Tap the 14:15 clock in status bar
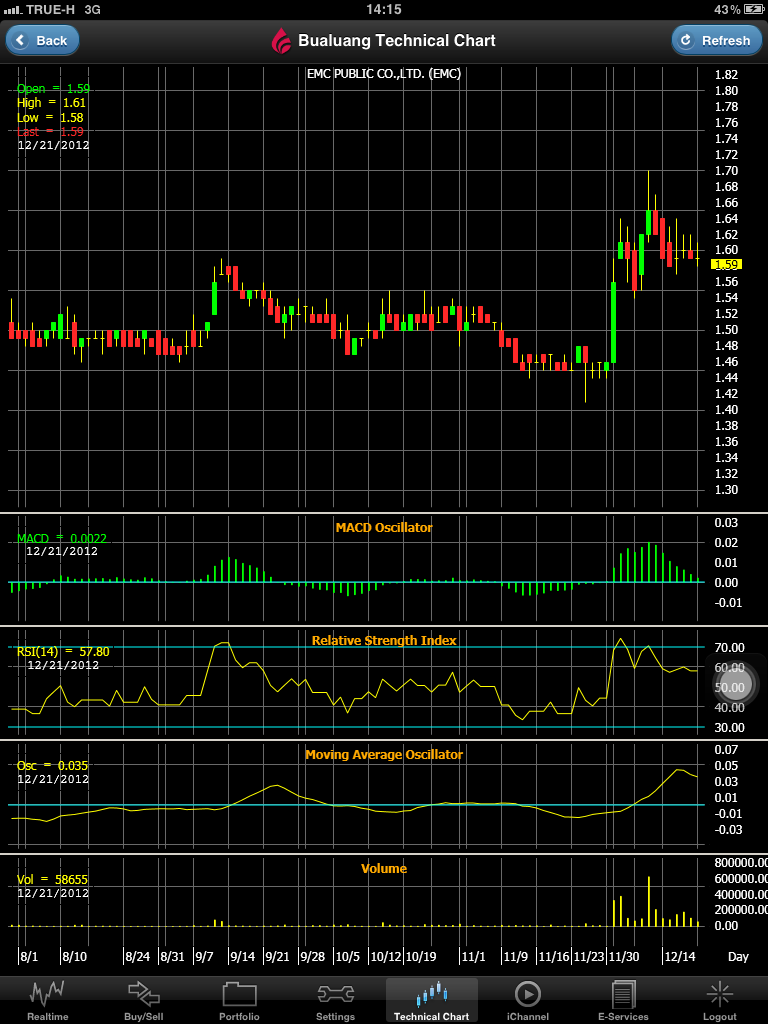Screen dimensions: 768x1024 (383, 9)
